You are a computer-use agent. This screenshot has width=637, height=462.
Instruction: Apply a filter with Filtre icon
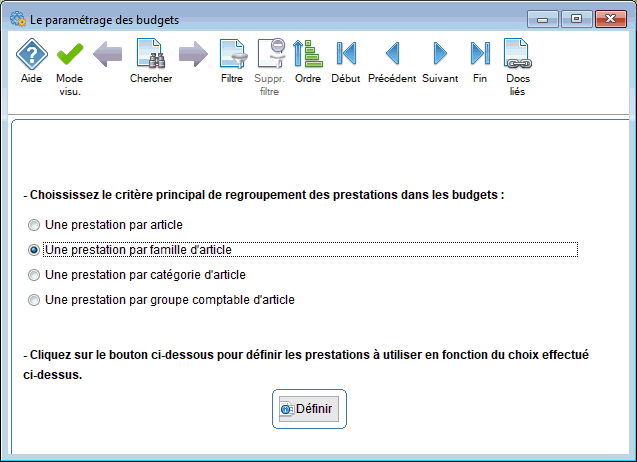point(233,54)
